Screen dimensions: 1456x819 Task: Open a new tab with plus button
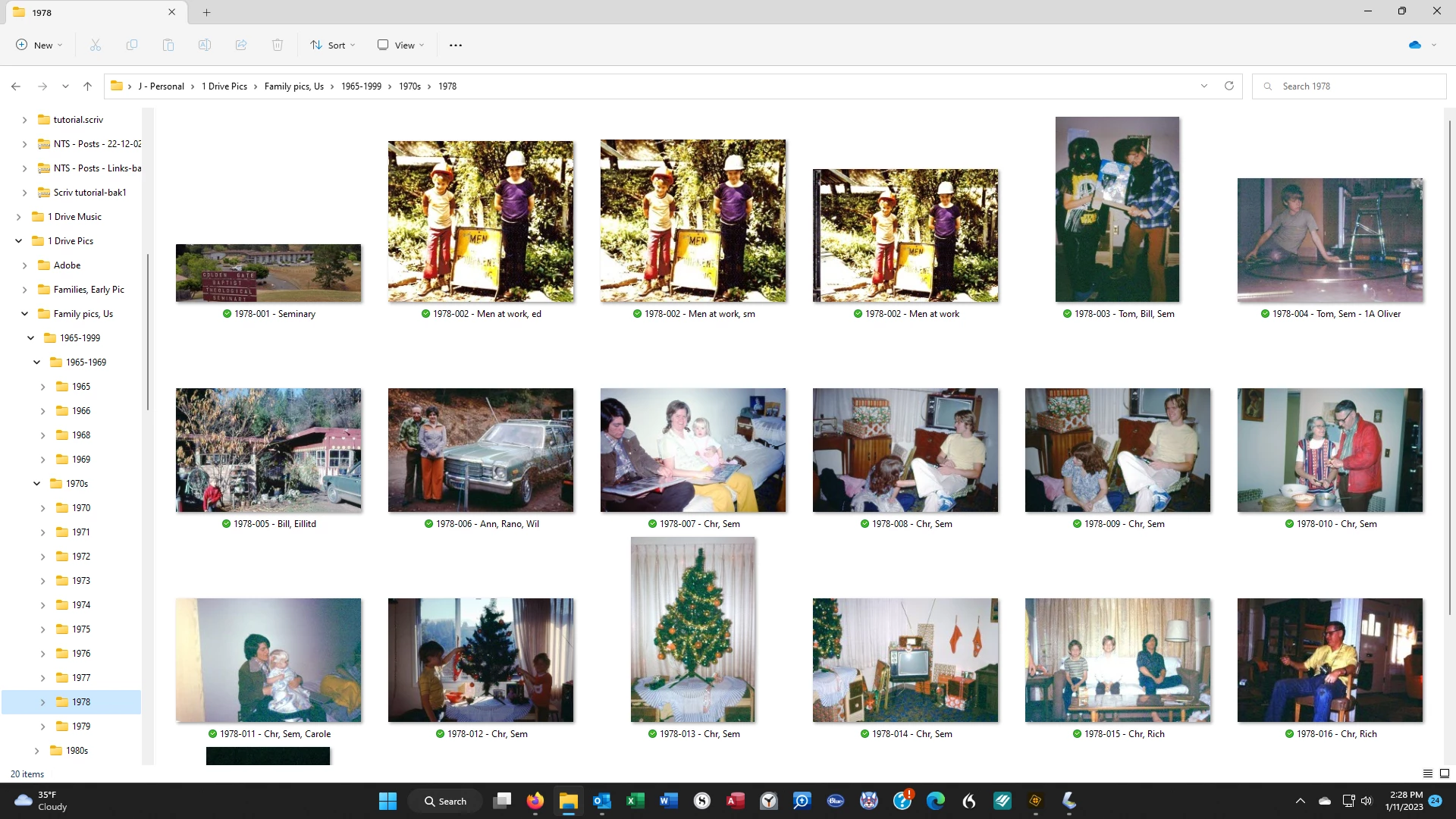pyautogui.click(x=206, y=12)
